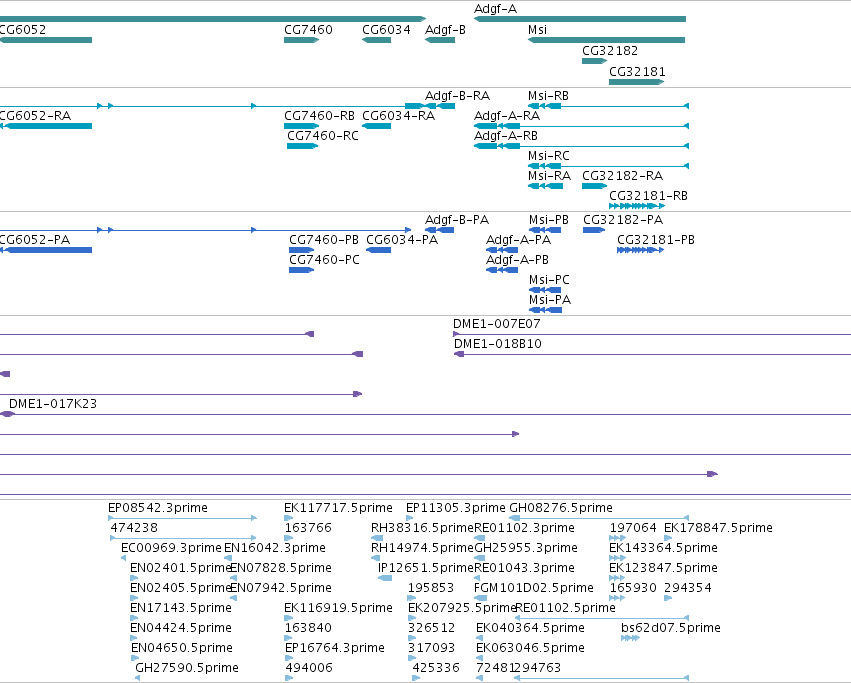This screenshot has width=851, height=683.
Task: Select EST label EN17143.5prime
Action: click(x=181, y=609)
